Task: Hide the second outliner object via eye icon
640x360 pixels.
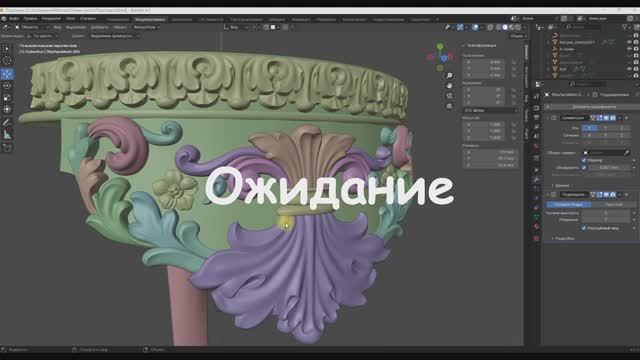Action: point(629,42)
